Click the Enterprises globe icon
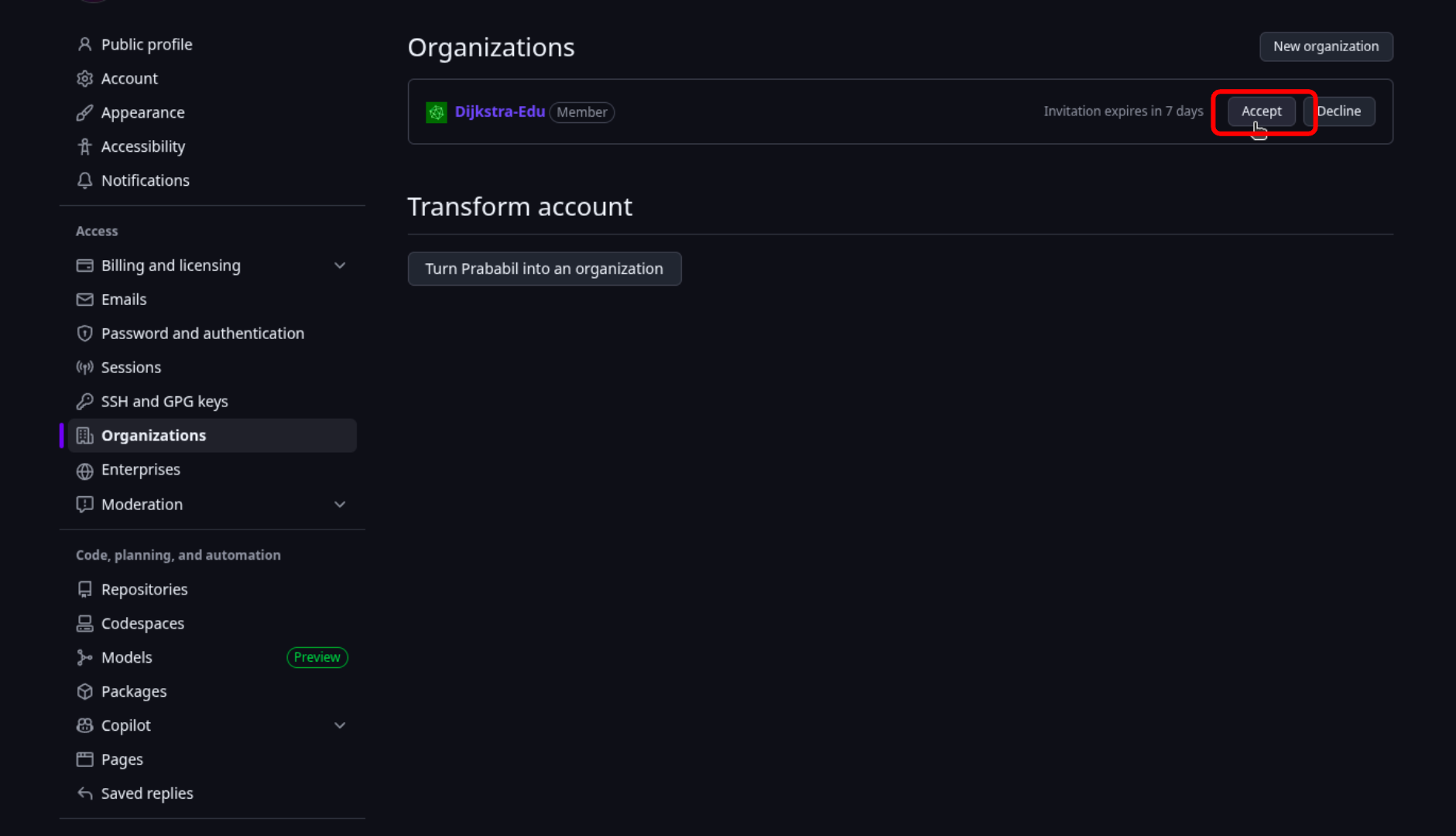This screenshot has width=1456, height=836. [x=84, y=470]
